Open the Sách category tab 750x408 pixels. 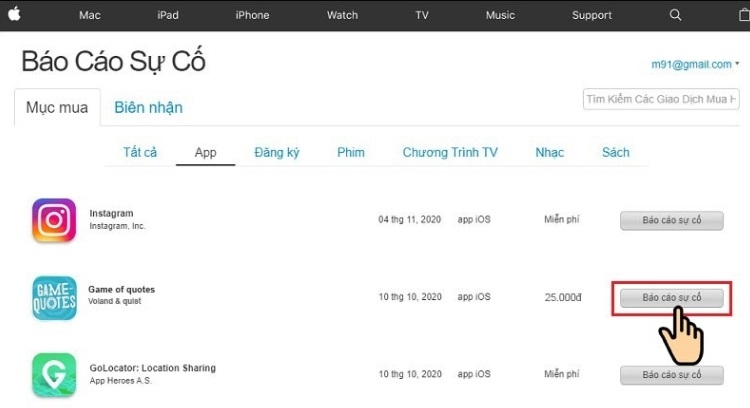click(x=616, y=152)
